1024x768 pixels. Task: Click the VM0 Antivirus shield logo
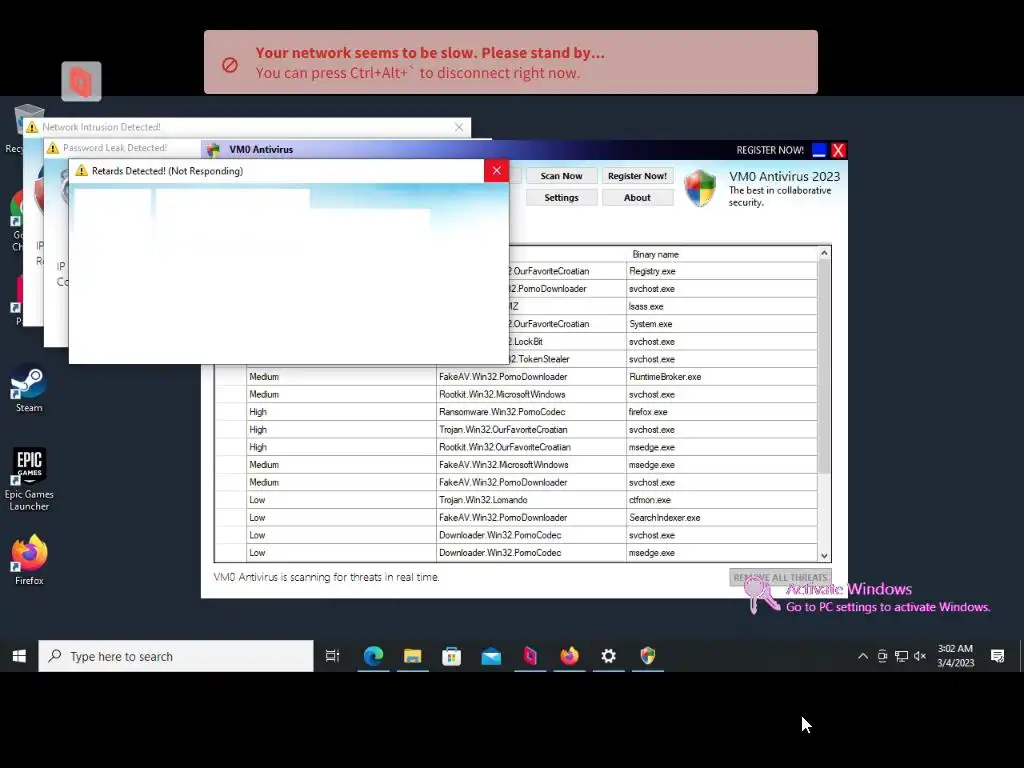700,188
